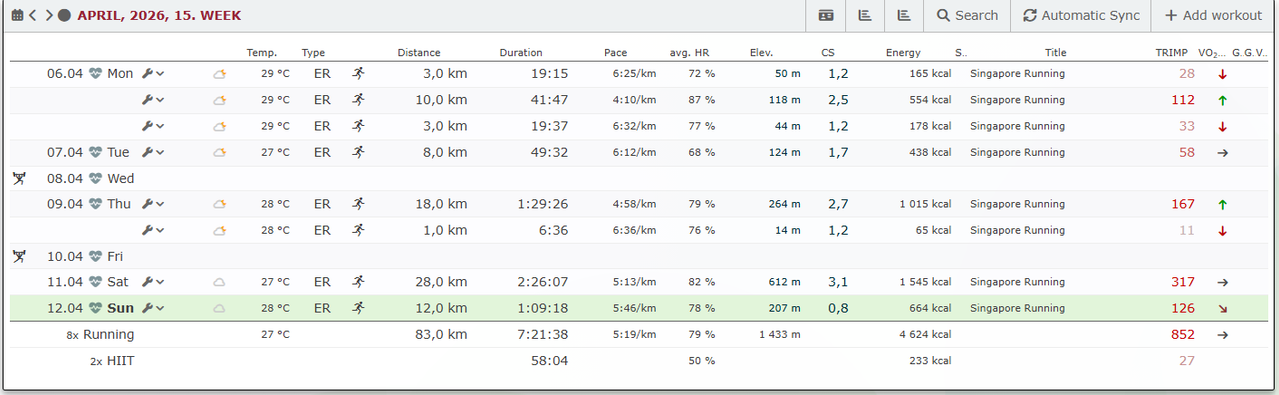The height and width of the screenshot is (395, 1279).
Task: Click bar-chart icon beside the card-view icon
Action: pos(865,15)
